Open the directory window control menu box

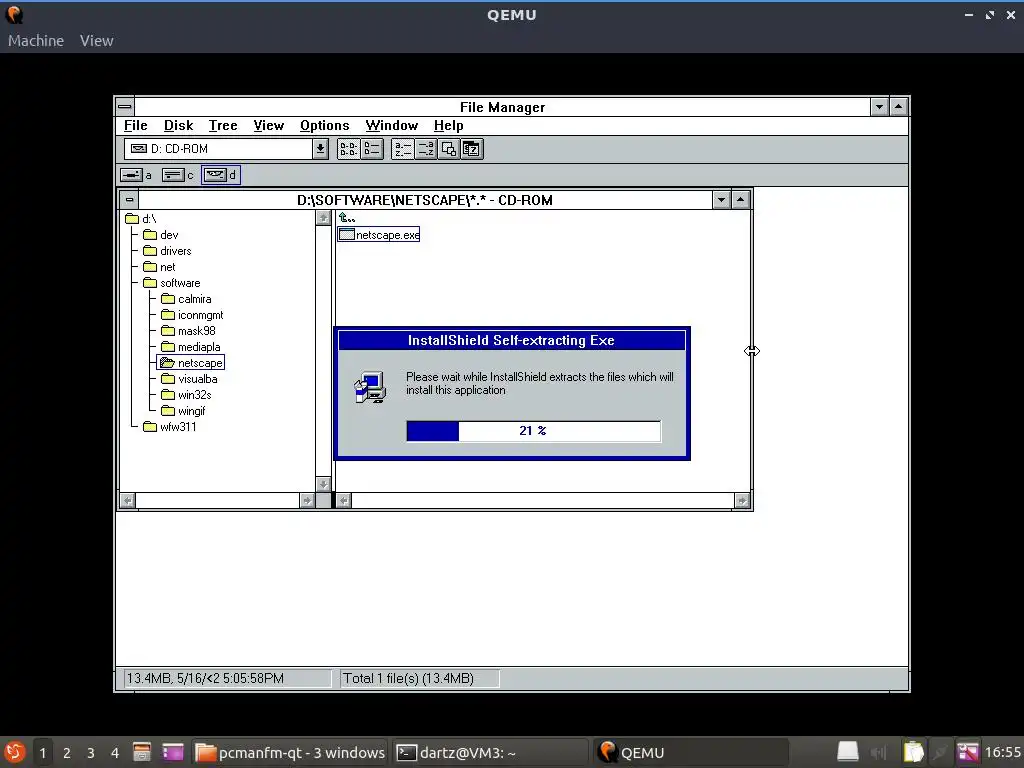coord(129,200)
